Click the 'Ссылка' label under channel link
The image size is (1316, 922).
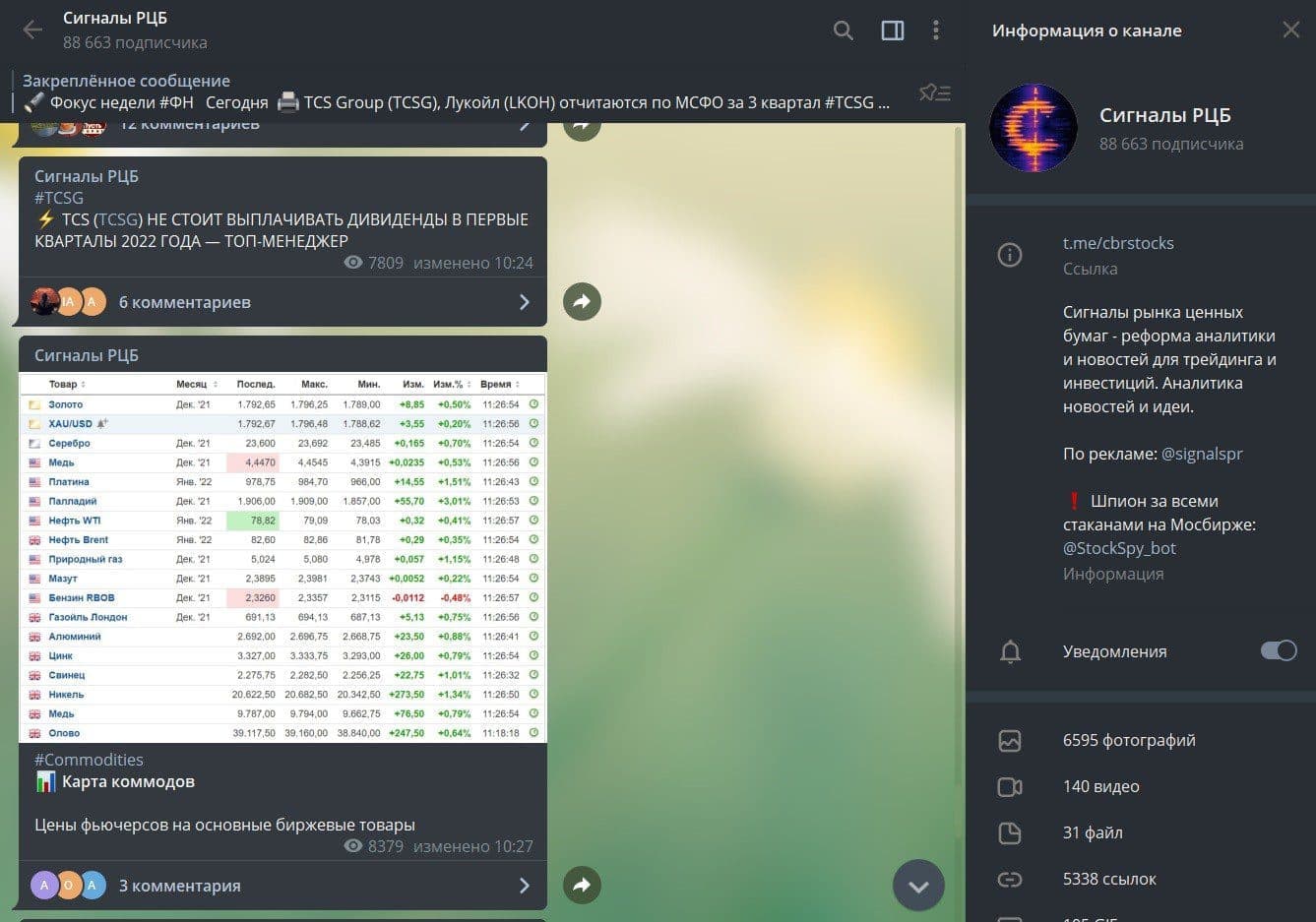click(x=1090, y=269)
